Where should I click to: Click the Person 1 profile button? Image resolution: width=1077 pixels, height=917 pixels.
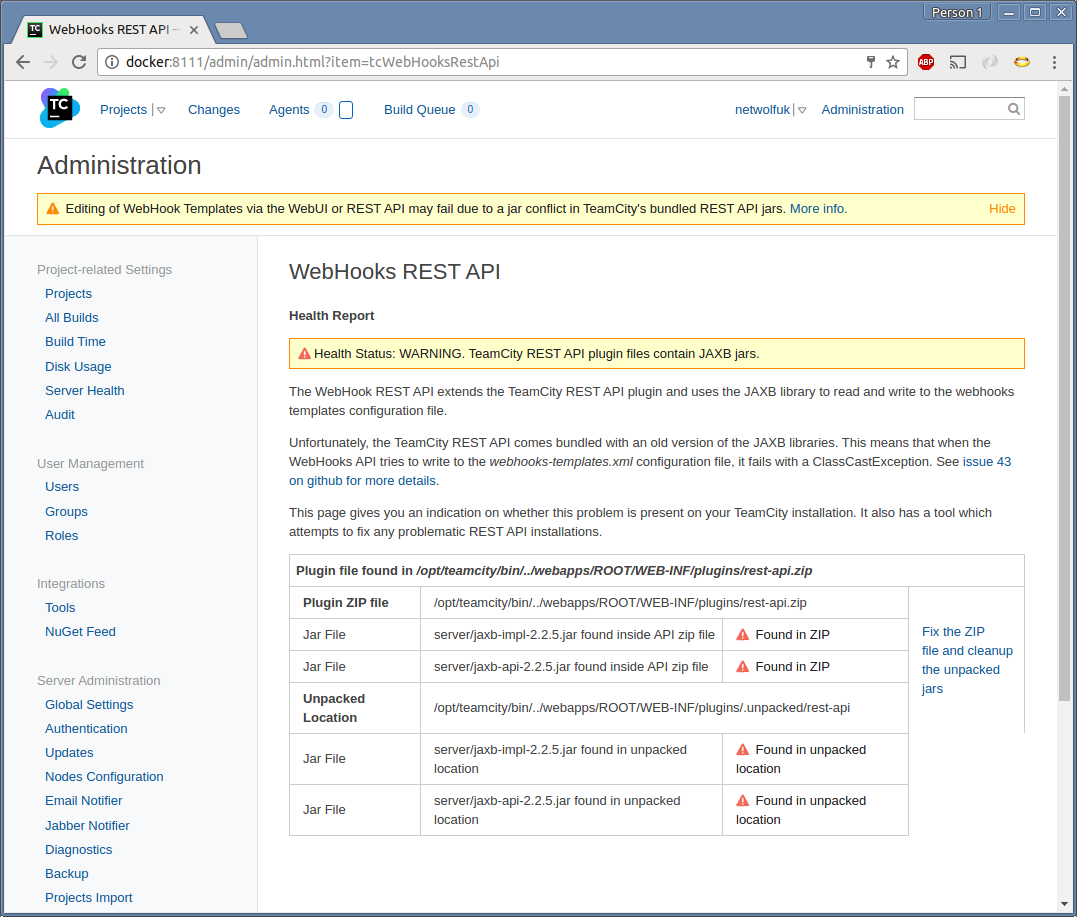click(x=957, y=12)
